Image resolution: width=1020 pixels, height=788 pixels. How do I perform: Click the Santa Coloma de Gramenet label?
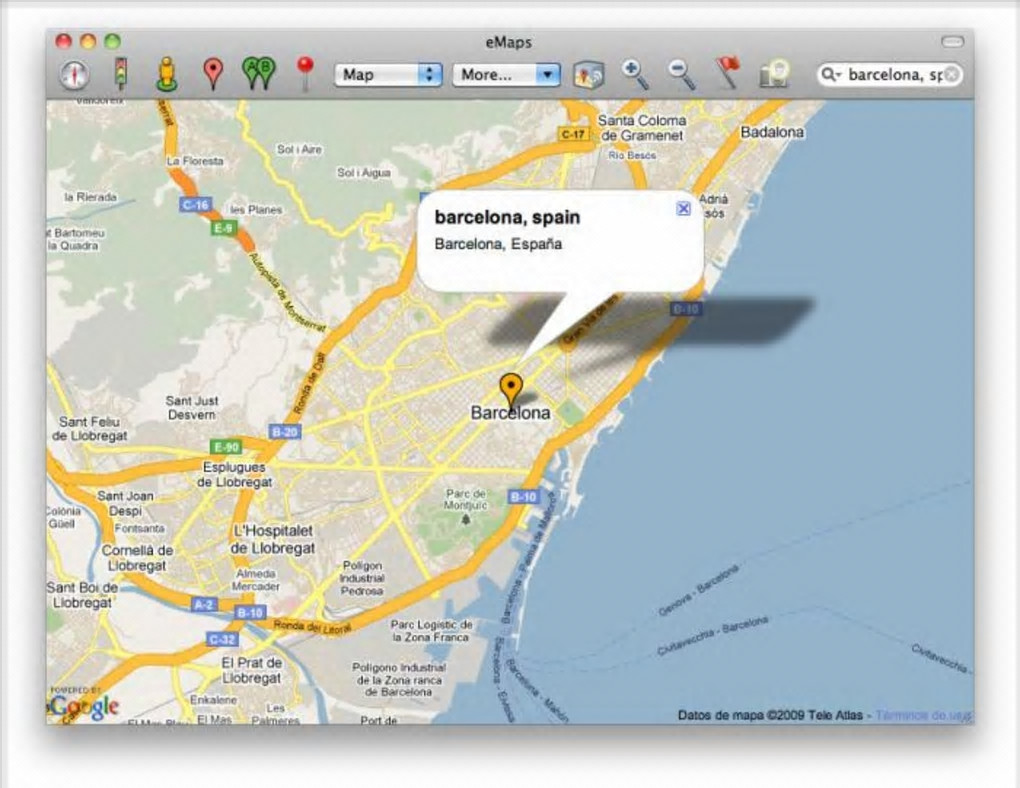click(642, 128)
